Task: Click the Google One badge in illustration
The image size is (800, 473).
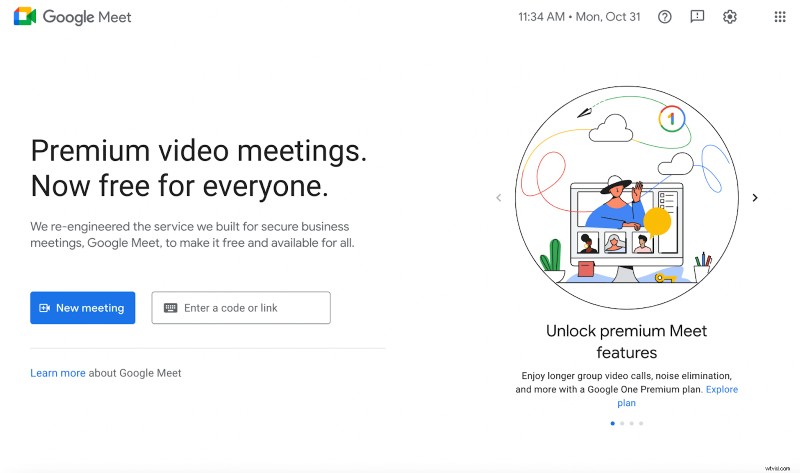Action: tap(671, 119)
